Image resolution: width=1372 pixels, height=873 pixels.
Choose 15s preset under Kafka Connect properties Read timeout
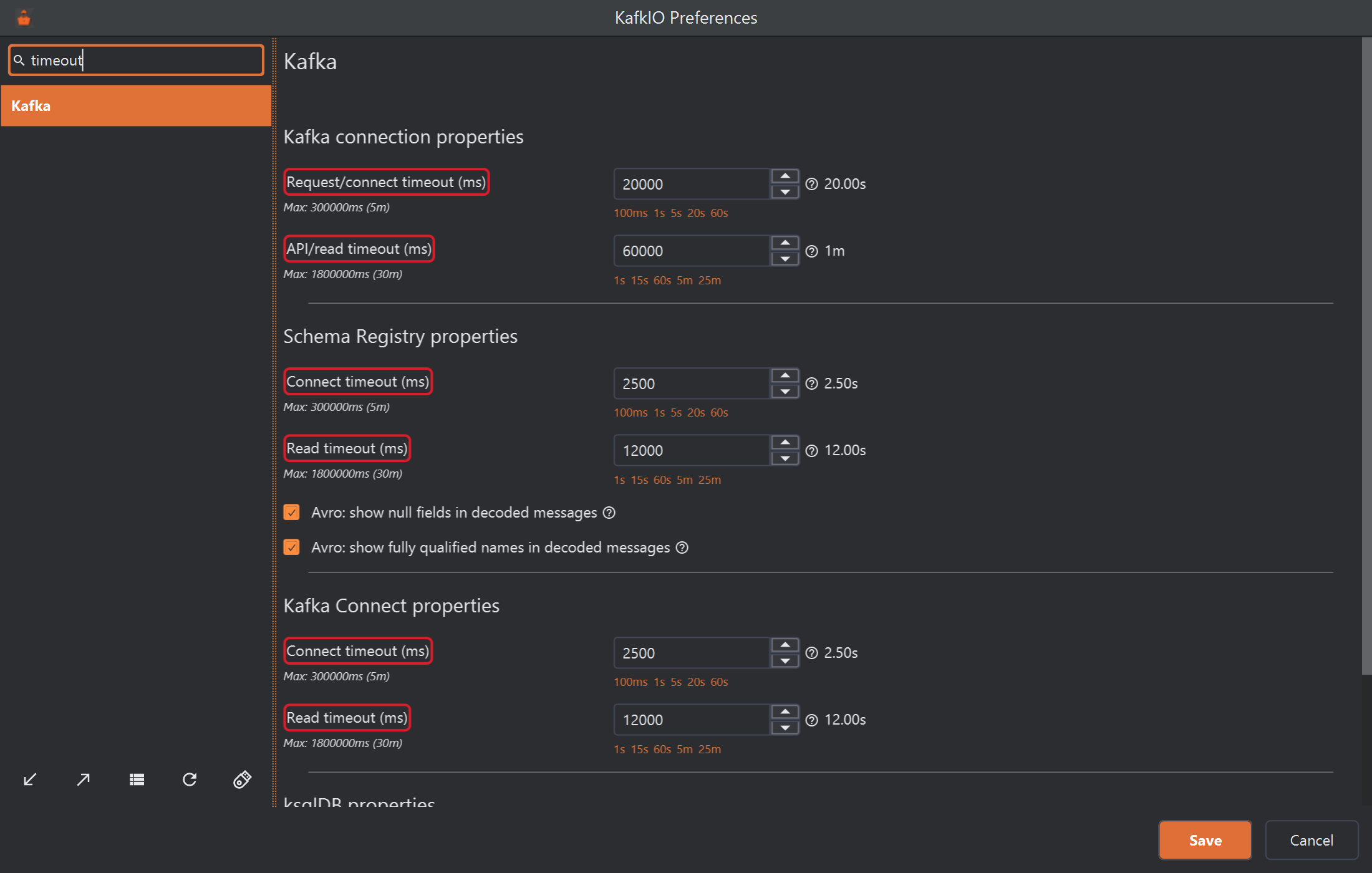click(639, 750)
